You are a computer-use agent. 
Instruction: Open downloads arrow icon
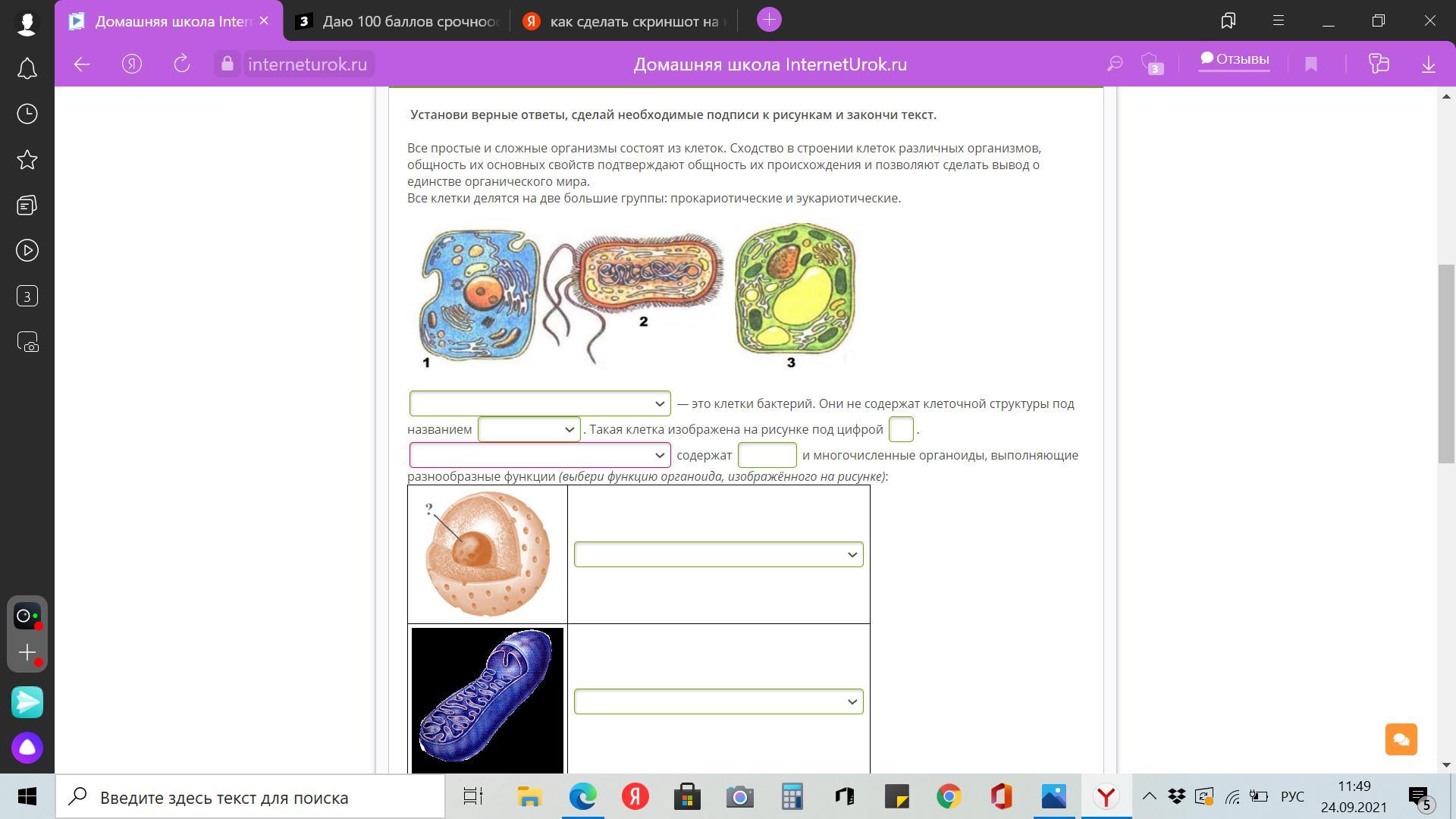[x=1428, y=64]
